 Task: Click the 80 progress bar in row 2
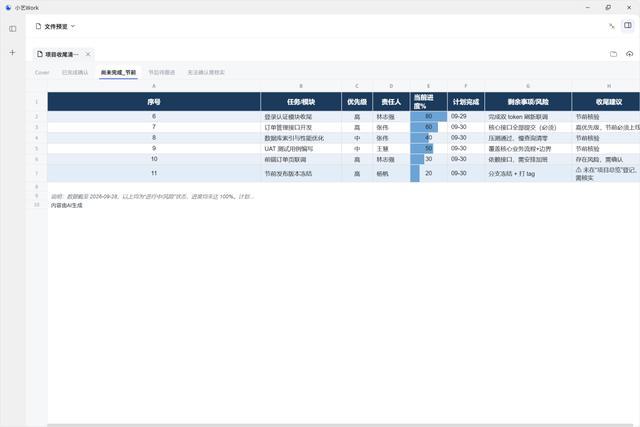(429, 116)
